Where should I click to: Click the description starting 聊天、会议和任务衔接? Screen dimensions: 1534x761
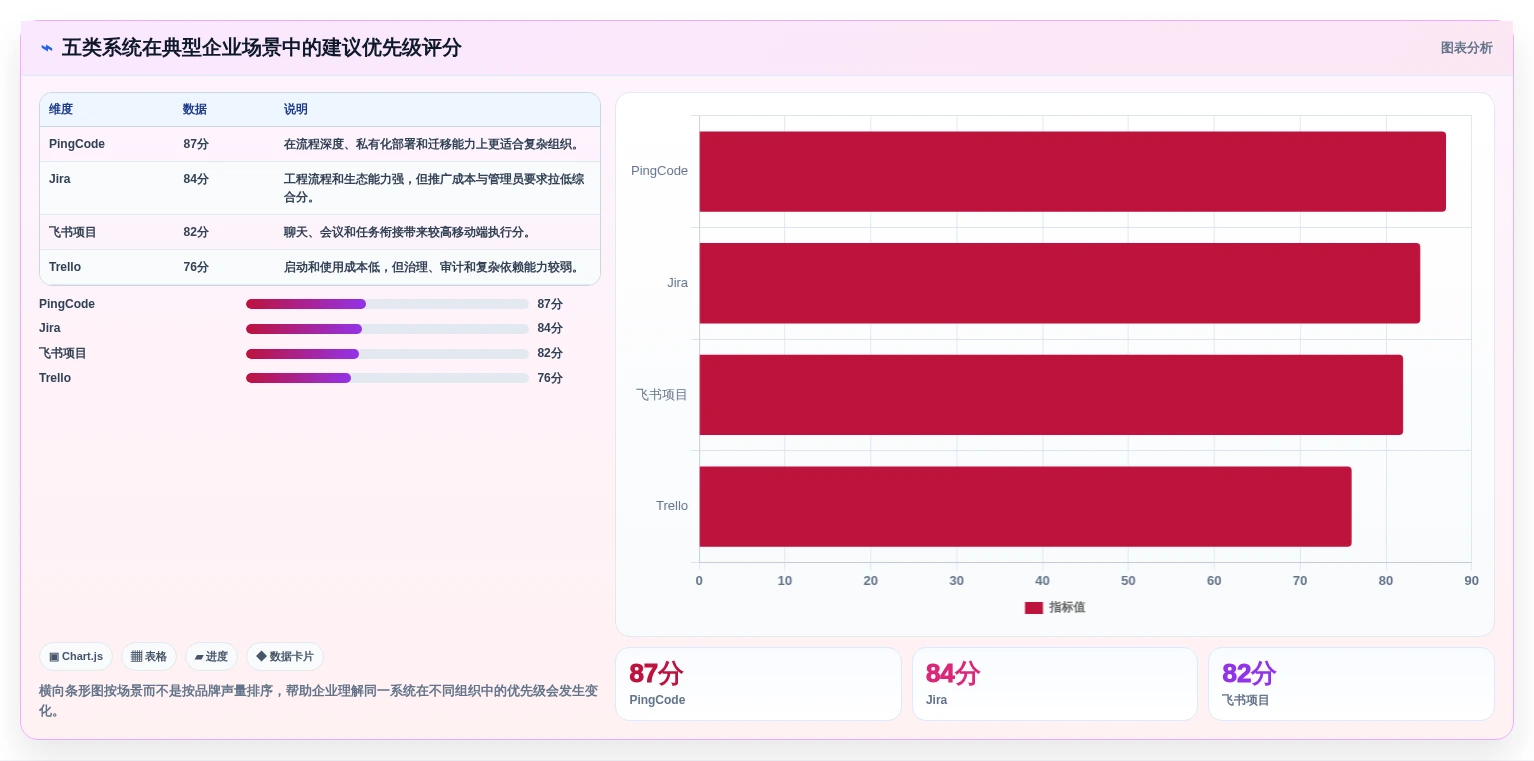[409, 232]
